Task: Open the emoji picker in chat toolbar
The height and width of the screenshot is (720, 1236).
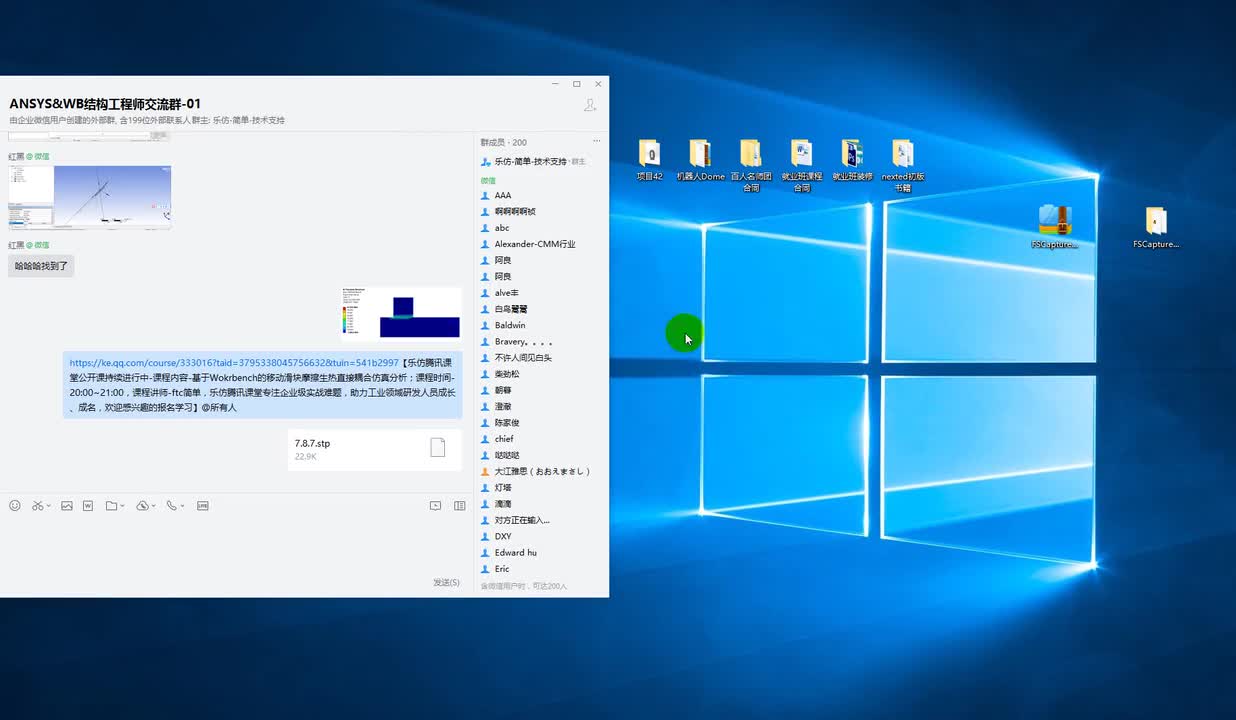Action: point(15,506)
